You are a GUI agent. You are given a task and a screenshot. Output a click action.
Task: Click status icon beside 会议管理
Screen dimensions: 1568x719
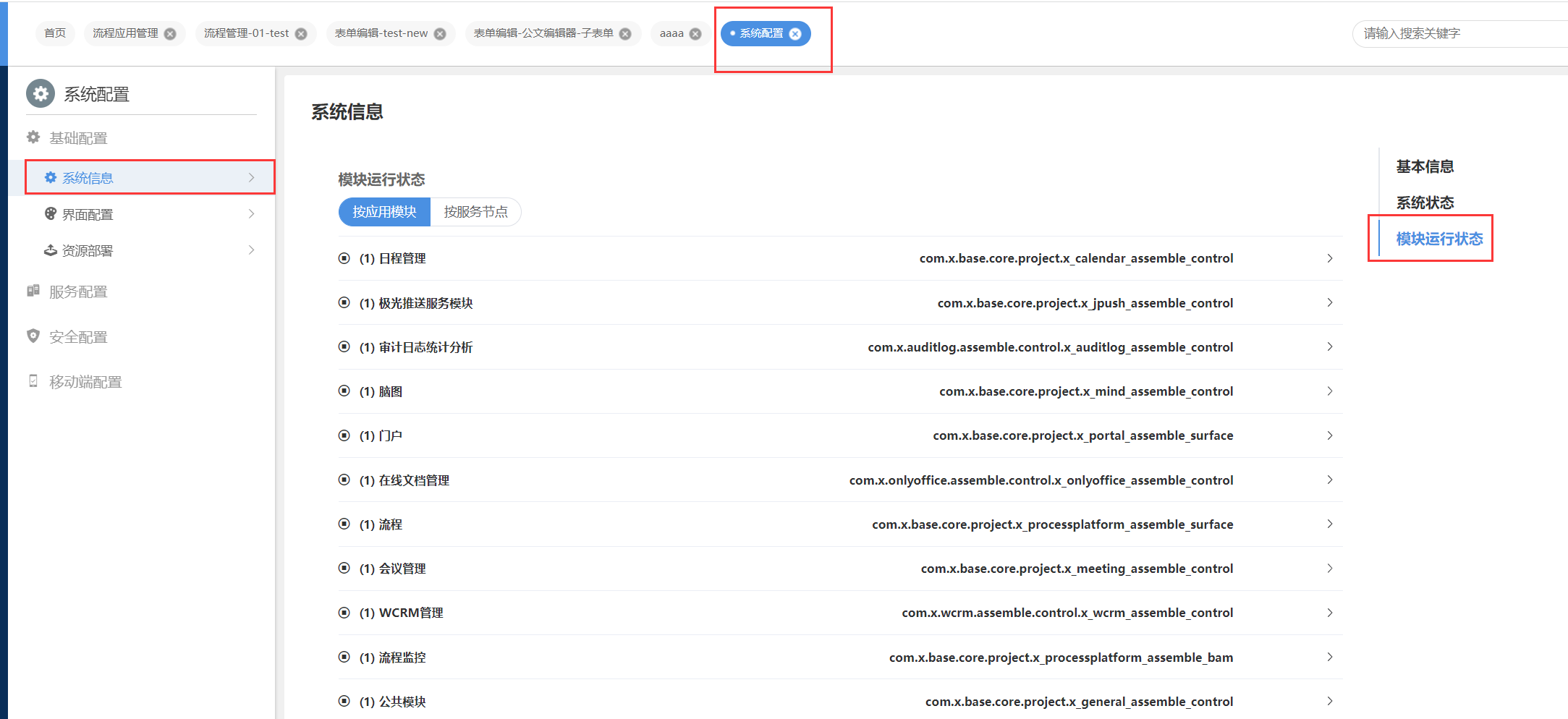[344, 568]
